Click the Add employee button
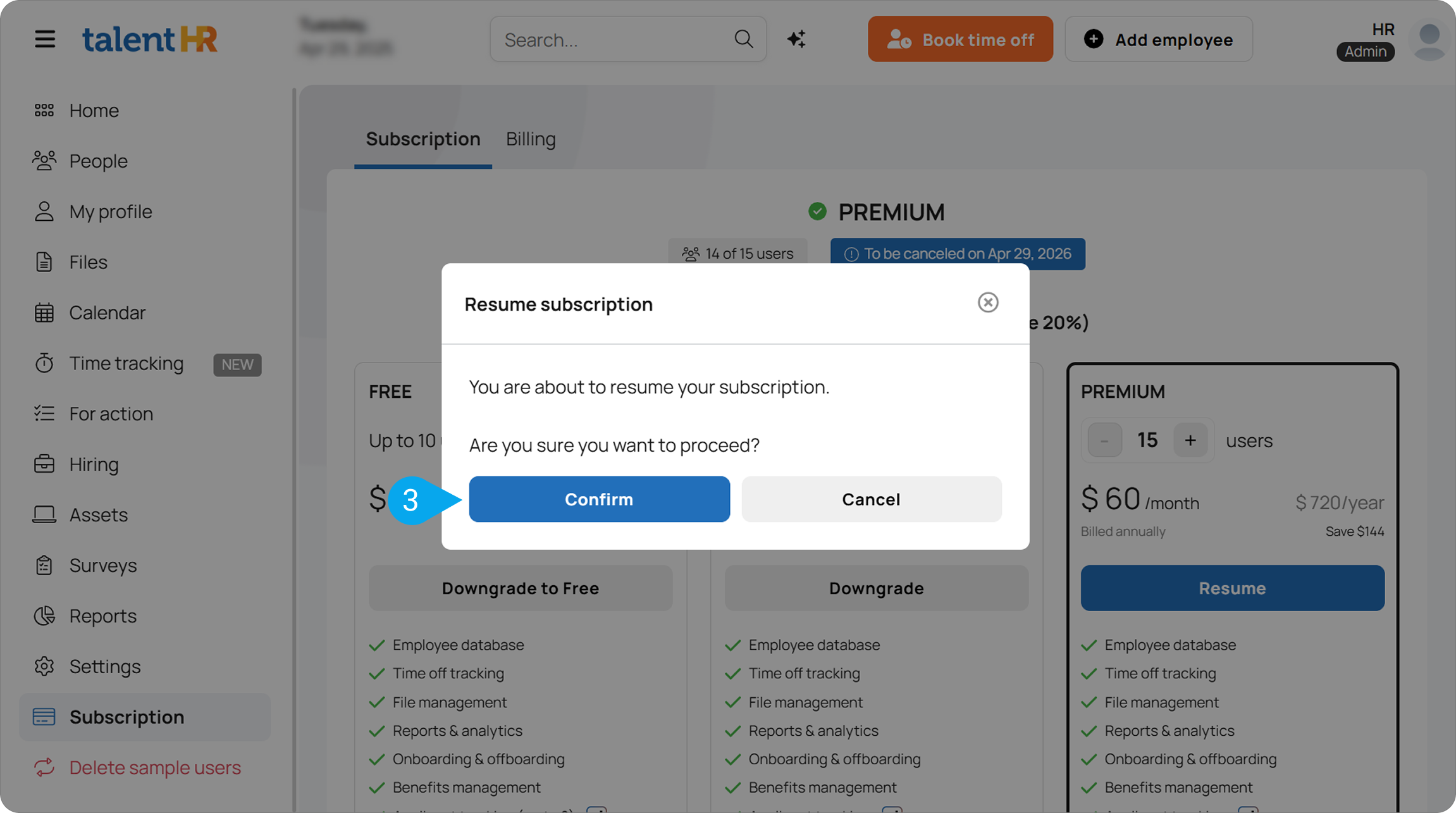 click(x=1159, y=39)
